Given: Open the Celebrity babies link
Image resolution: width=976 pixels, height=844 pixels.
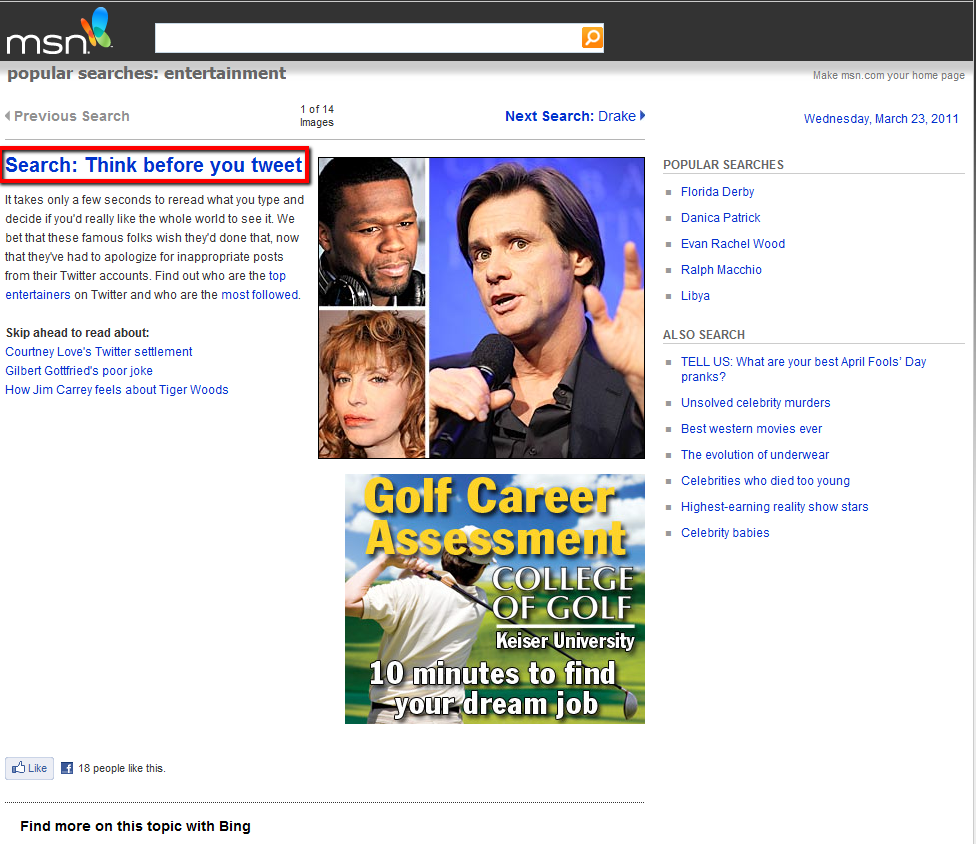Looking at the screenshot, I should click(x=725, y=533).
